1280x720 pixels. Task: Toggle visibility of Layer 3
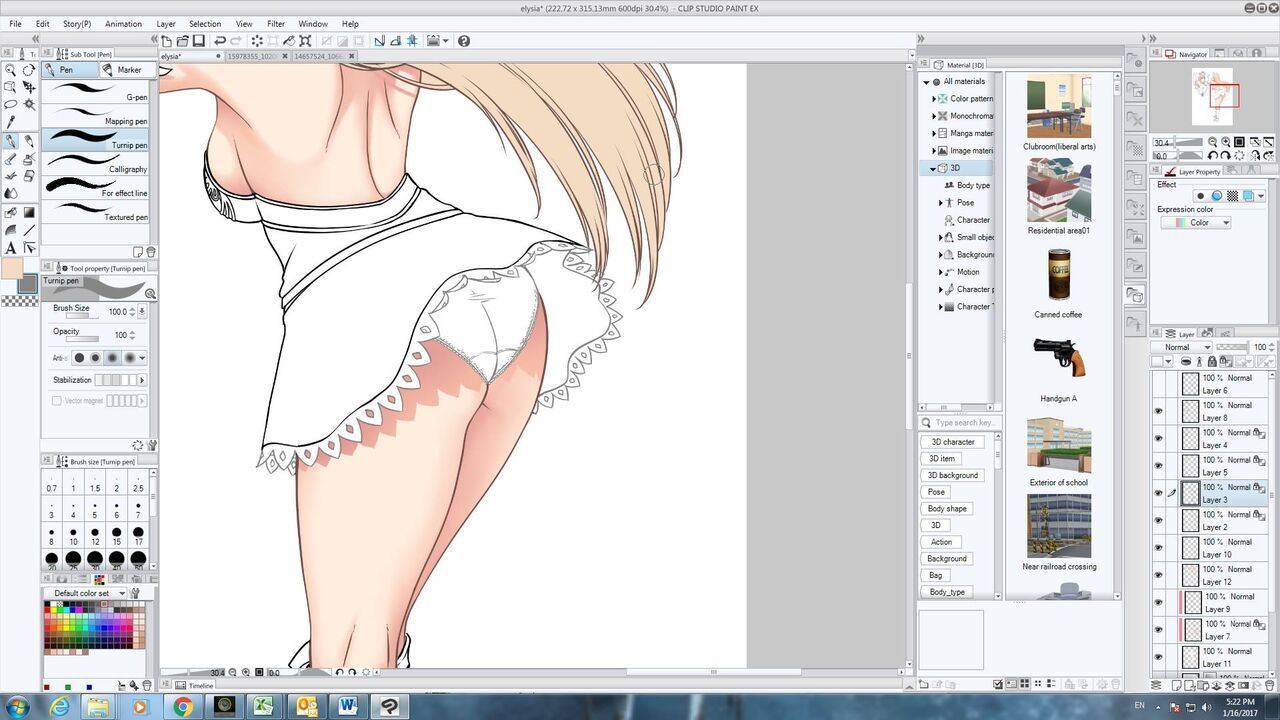pos(1159,493)
